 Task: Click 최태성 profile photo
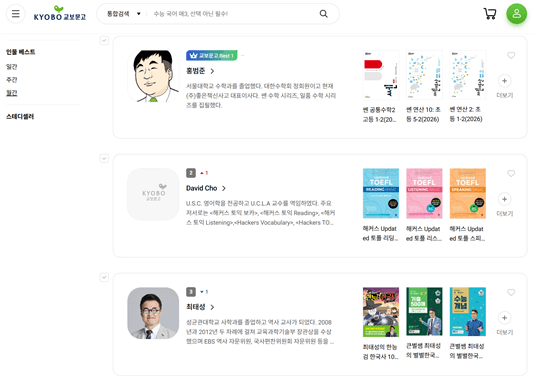153,313
